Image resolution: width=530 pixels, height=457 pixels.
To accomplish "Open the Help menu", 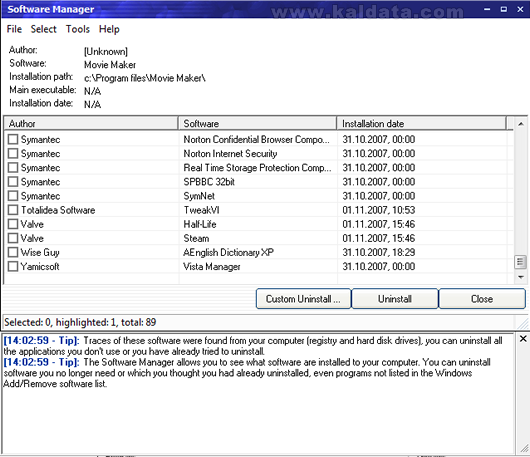I will 109,29.
